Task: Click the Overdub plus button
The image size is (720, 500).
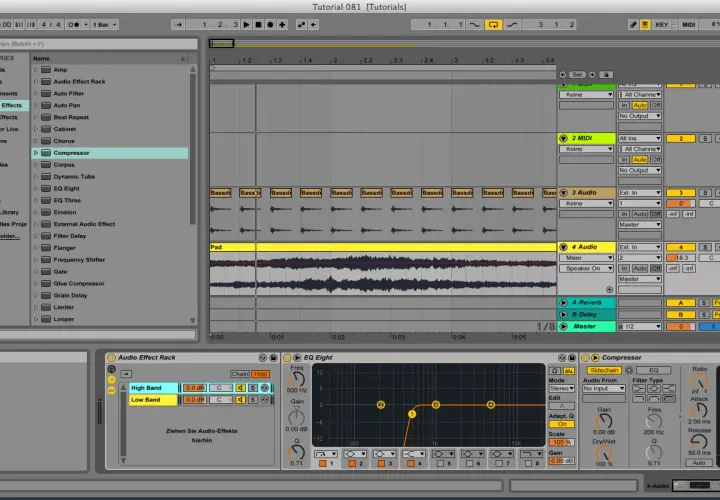Action: (282, 25)
